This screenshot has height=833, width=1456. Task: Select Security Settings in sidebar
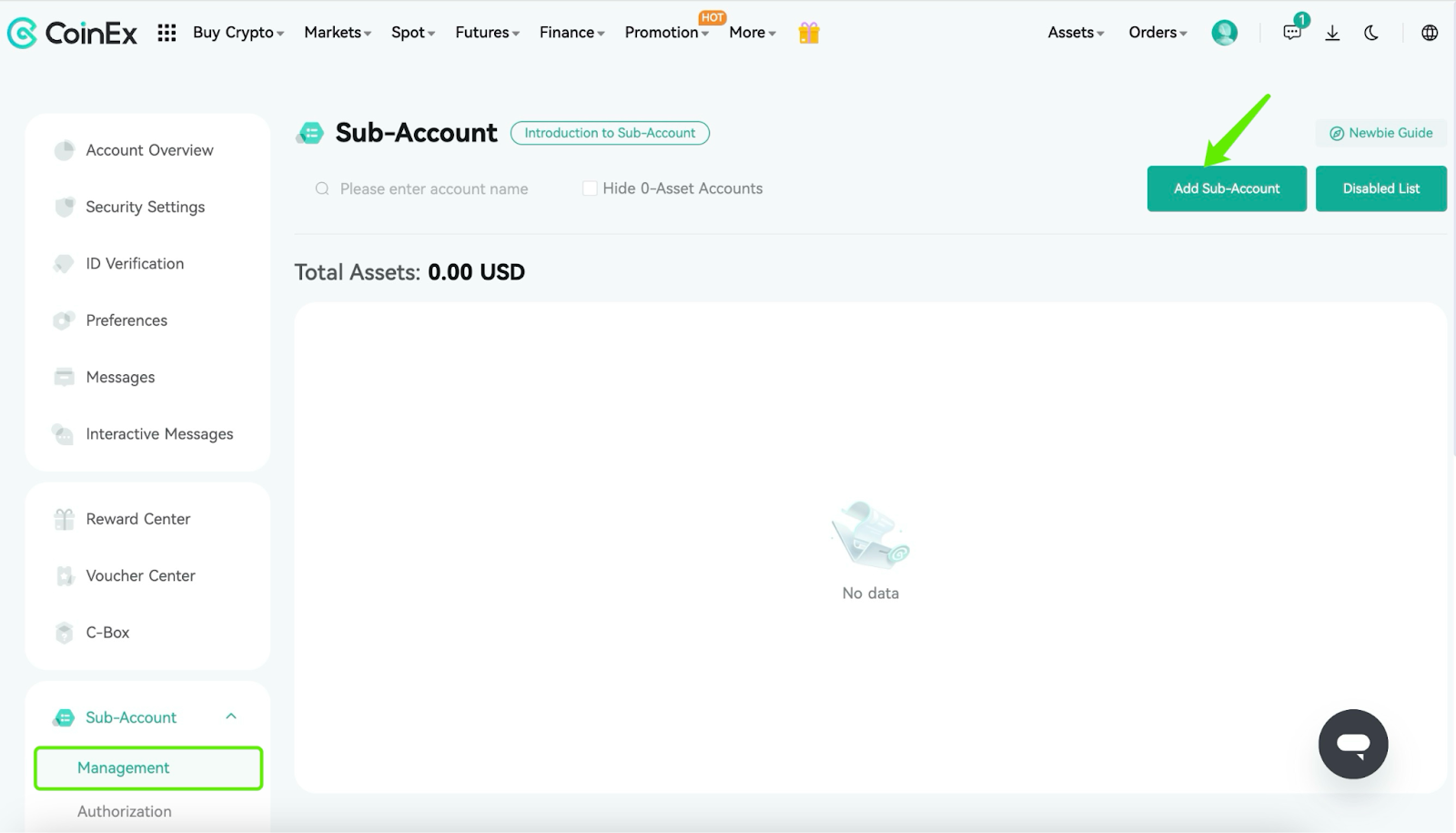tap(146, 207)
